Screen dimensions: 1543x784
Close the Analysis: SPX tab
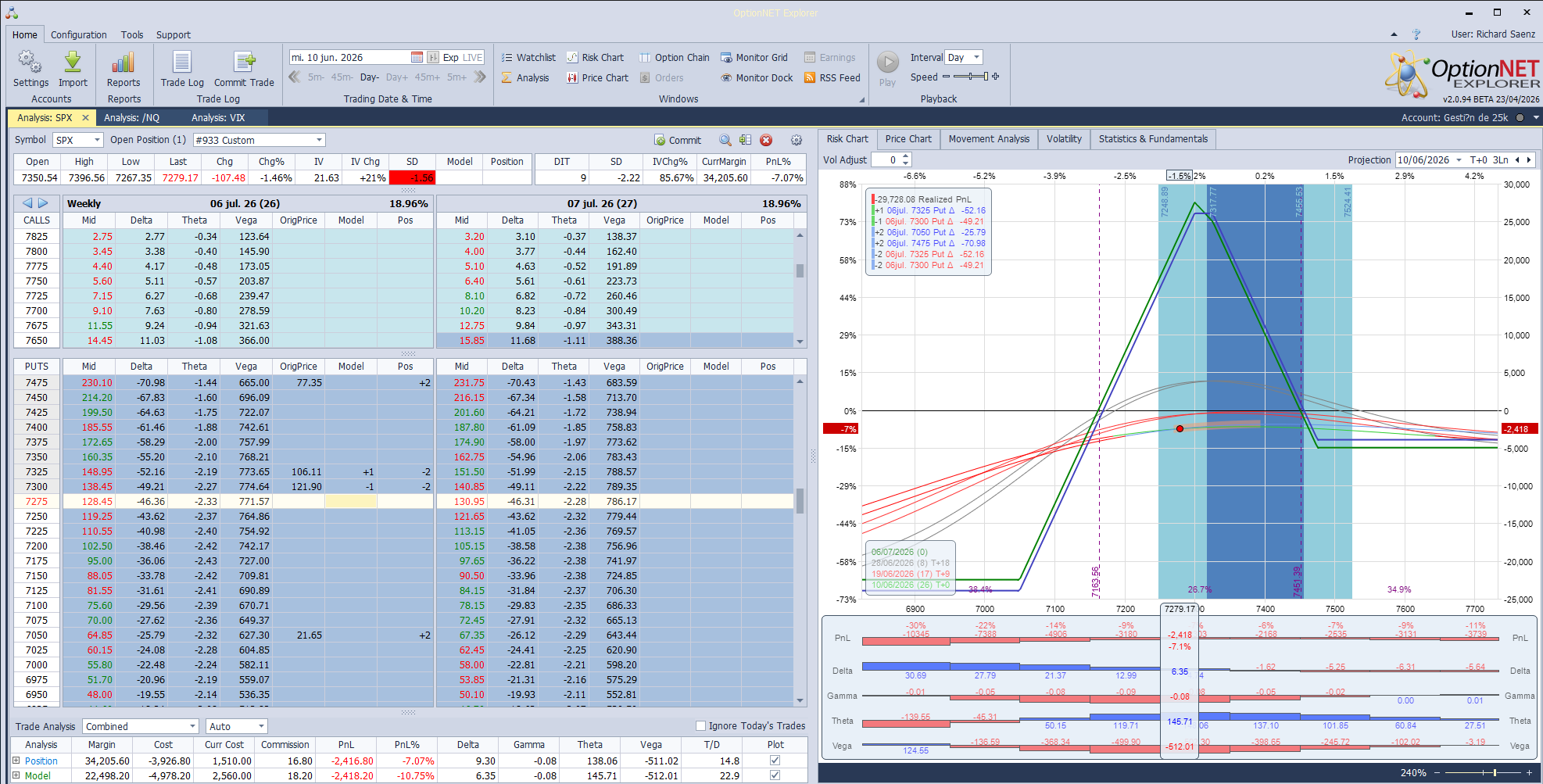[x=86, y=118]
